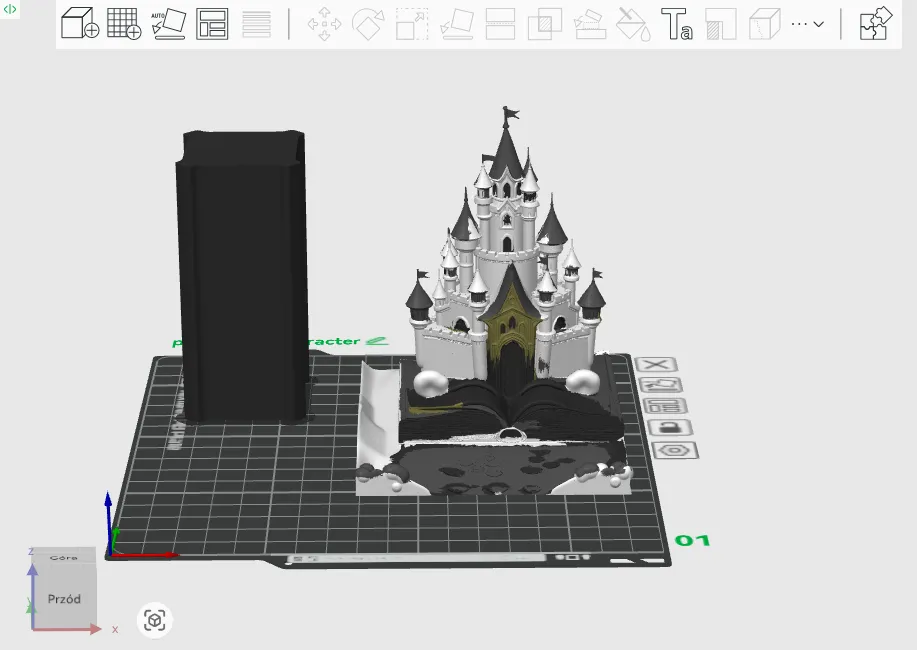Arrange objects on plate 01 side icon
The image size is (917, 650).
665,405
